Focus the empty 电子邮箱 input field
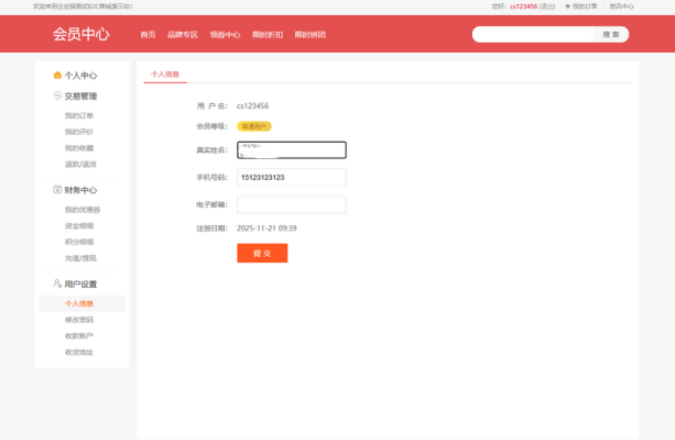Viewport: 675px width, 440px height. pyautogui.click(x=291, y=205)
